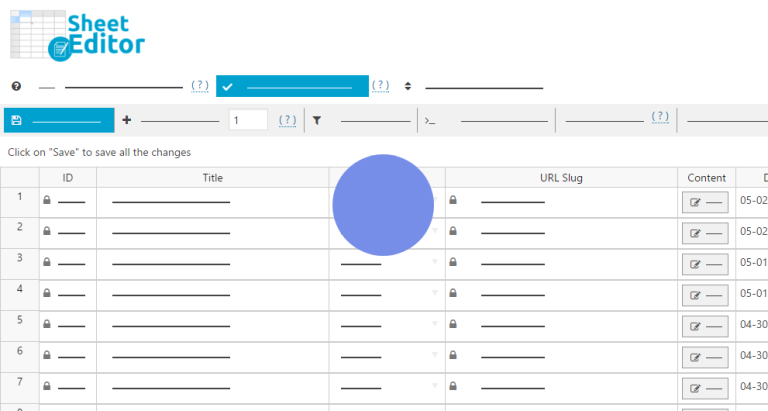The width and height of the screenshot is (768, 411).
Task: Click the lock icon in row 3 ID cell
Action: [47, 262]
